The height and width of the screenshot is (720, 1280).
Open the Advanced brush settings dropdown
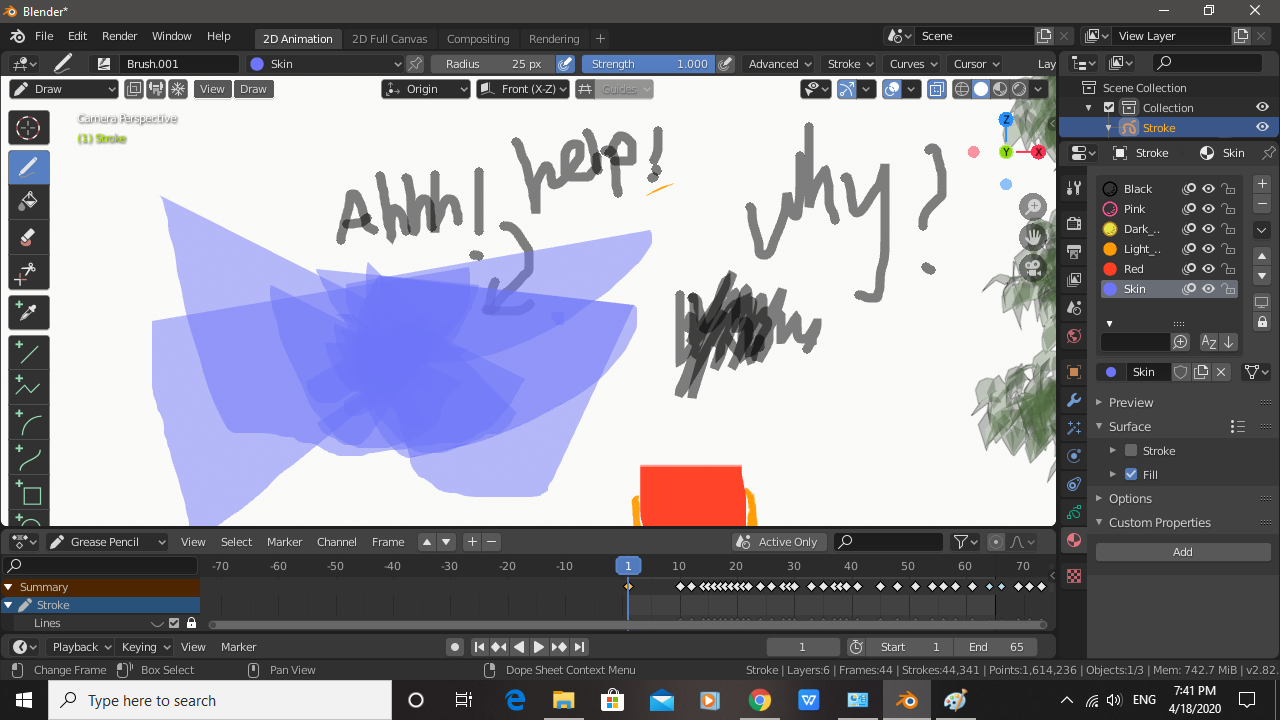pyautogui.click(x=780, y=64)
